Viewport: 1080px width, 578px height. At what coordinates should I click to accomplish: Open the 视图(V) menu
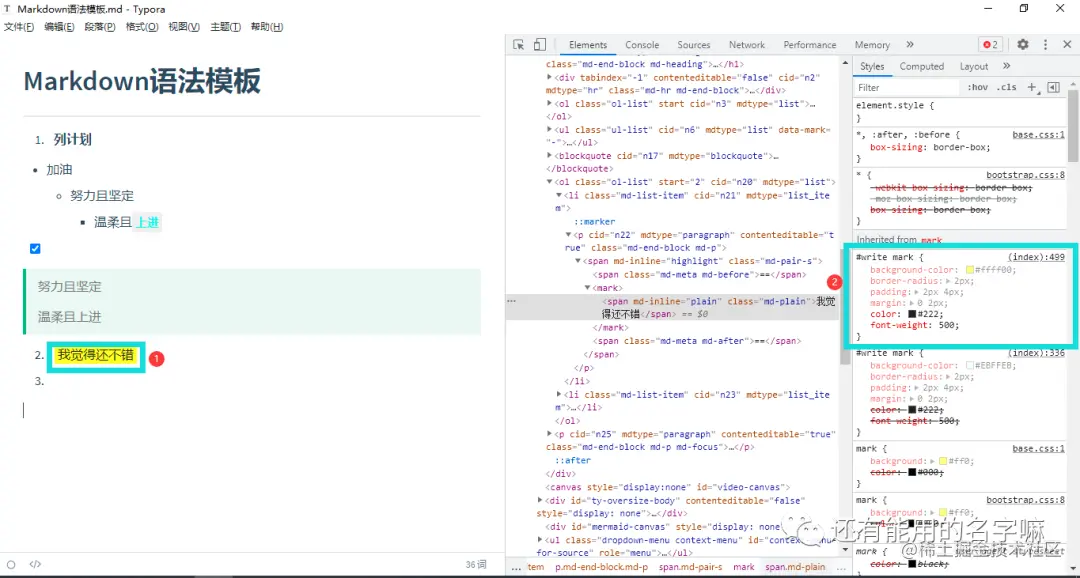click(184, 27)
